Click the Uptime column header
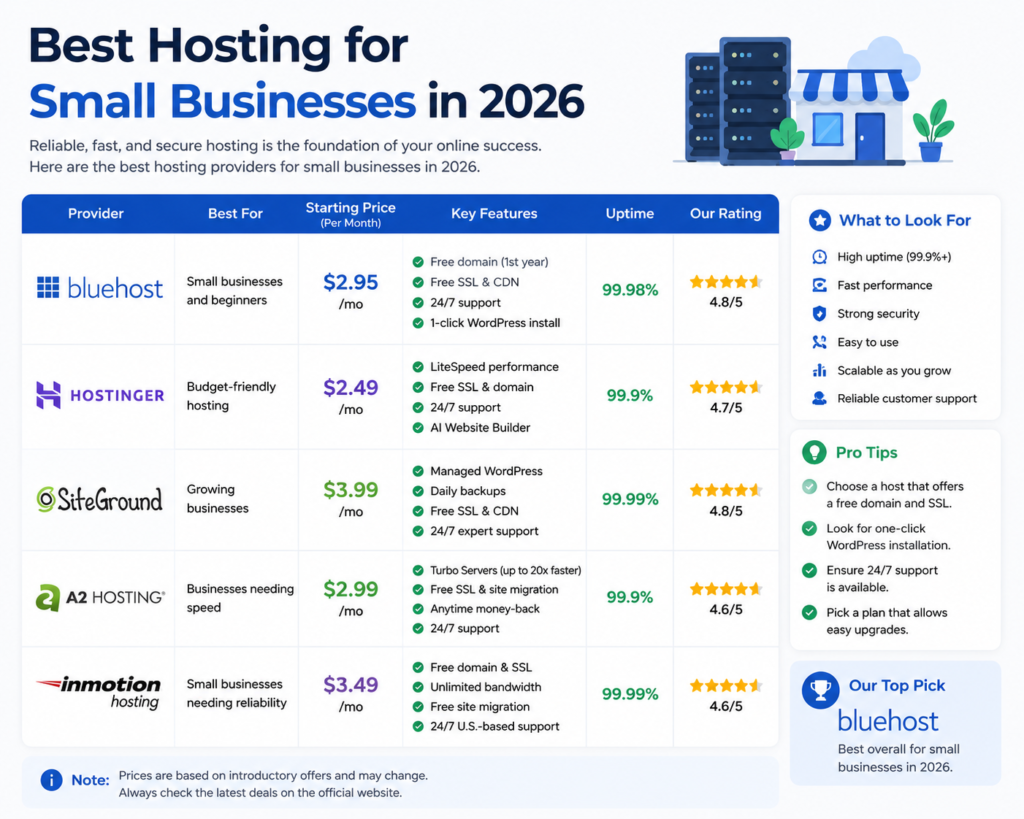 [630, 214]
